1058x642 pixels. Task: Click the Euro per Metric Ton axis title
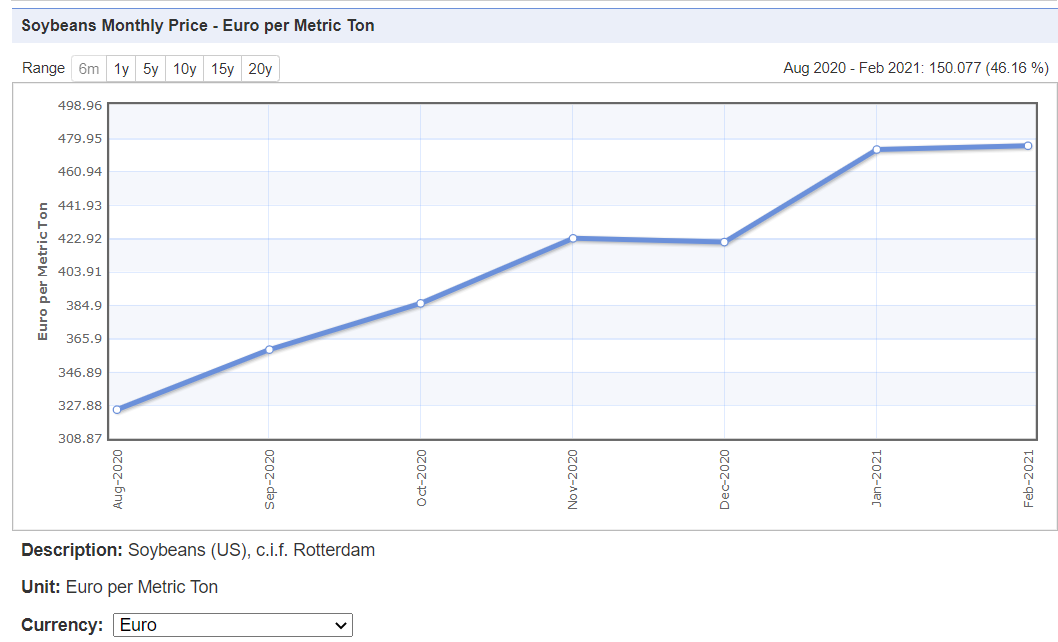click(43, 271)
